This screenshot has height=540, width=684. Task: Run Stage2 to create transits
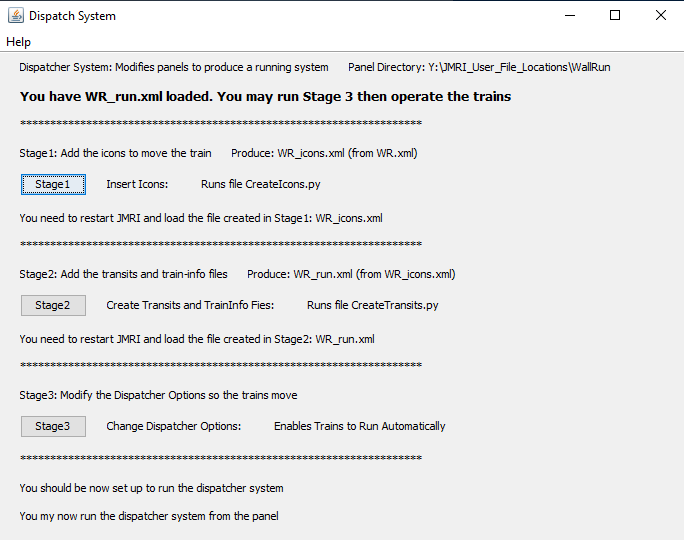(x=53, y=305)
